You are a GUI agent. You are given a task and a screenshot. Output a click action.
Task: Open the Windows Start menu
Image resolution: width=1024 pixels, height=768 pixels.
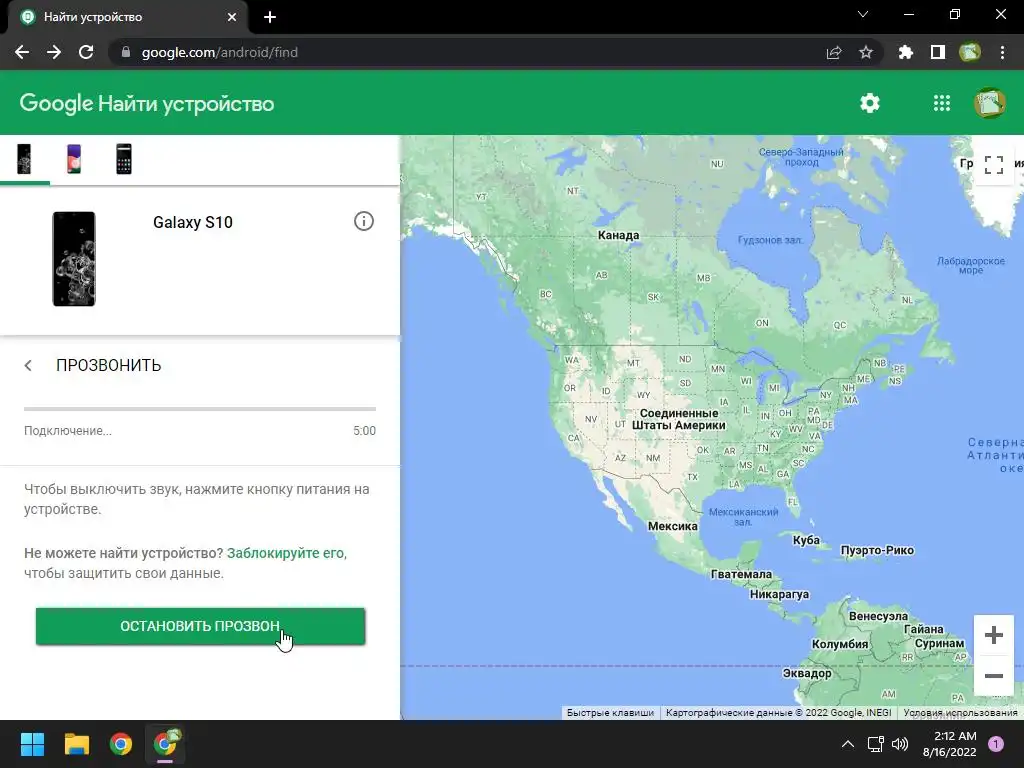32,744
